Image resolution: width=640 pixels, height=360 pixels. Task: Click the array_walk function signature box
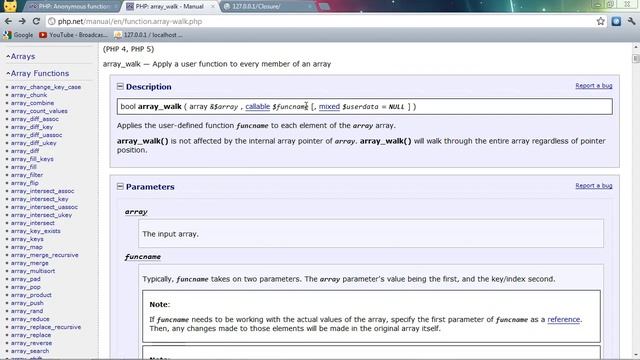pos(364,107)
